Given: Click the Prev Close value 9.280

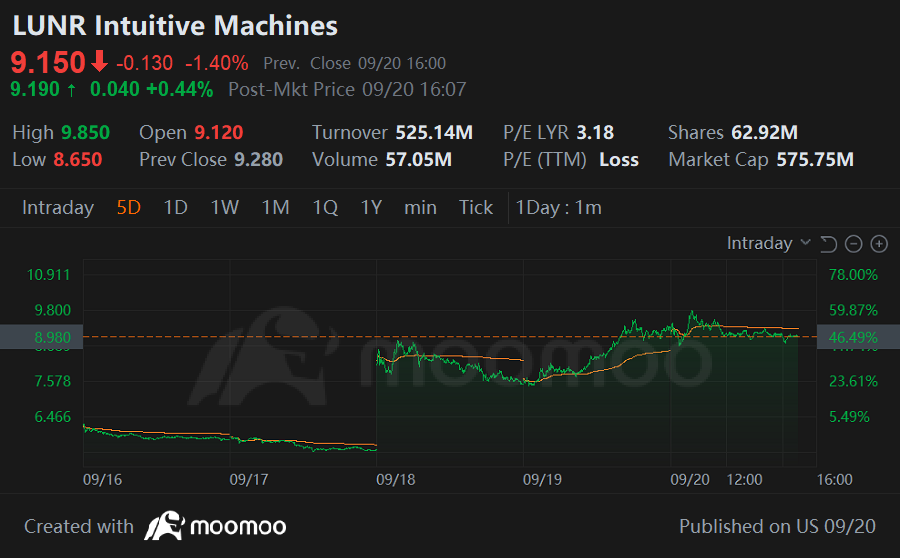Looking at the screenshot, I should [258, 160].
